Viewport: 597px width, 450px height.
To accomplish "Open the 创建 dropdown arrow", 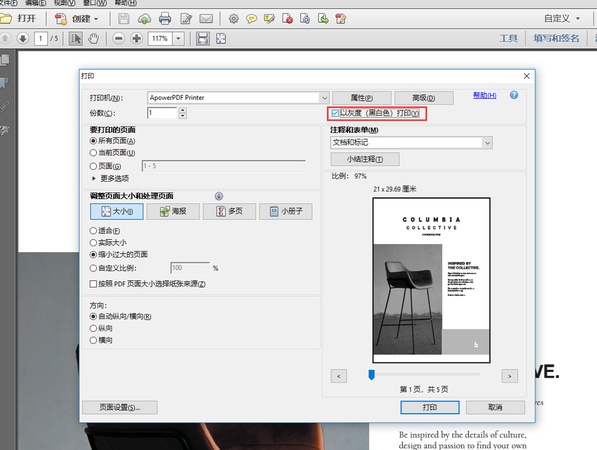I will [96, 19].
